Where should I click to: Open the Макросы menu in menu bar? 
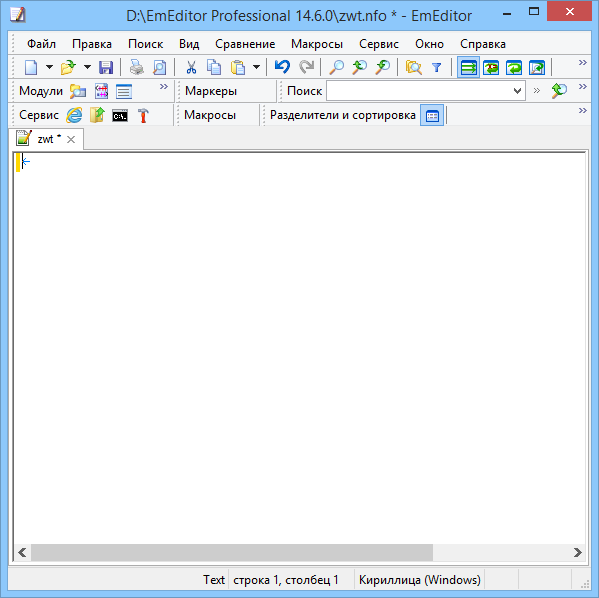(317, 44)
